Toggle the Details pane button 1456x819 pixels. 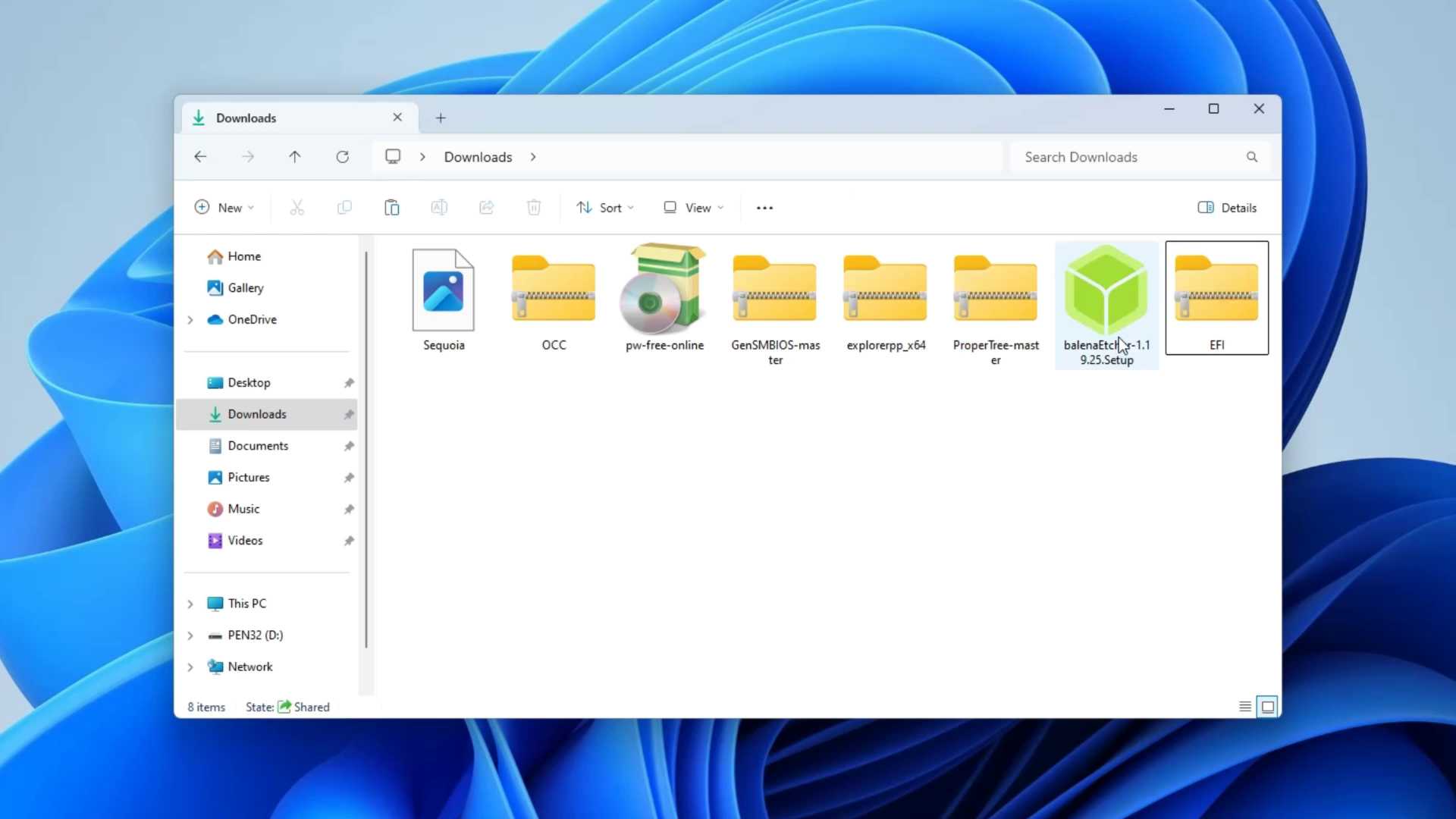click(x=1227, y=208)
